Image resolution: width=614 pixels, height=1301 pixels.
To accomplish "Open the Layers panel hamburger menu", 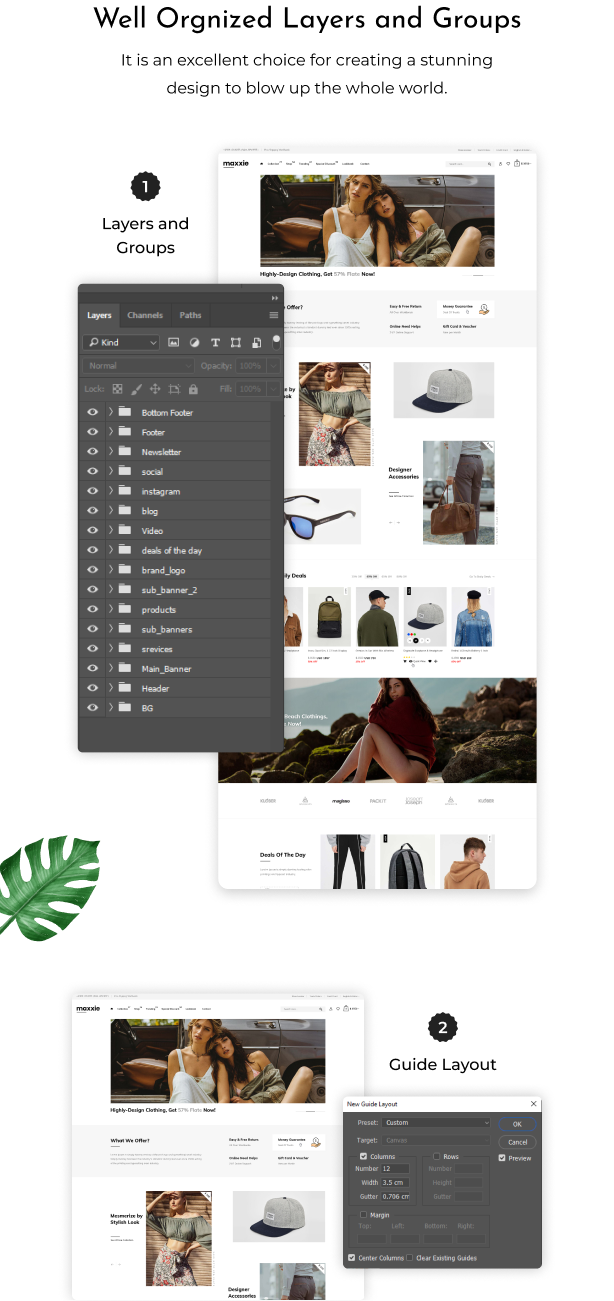I will coord(273,315).
